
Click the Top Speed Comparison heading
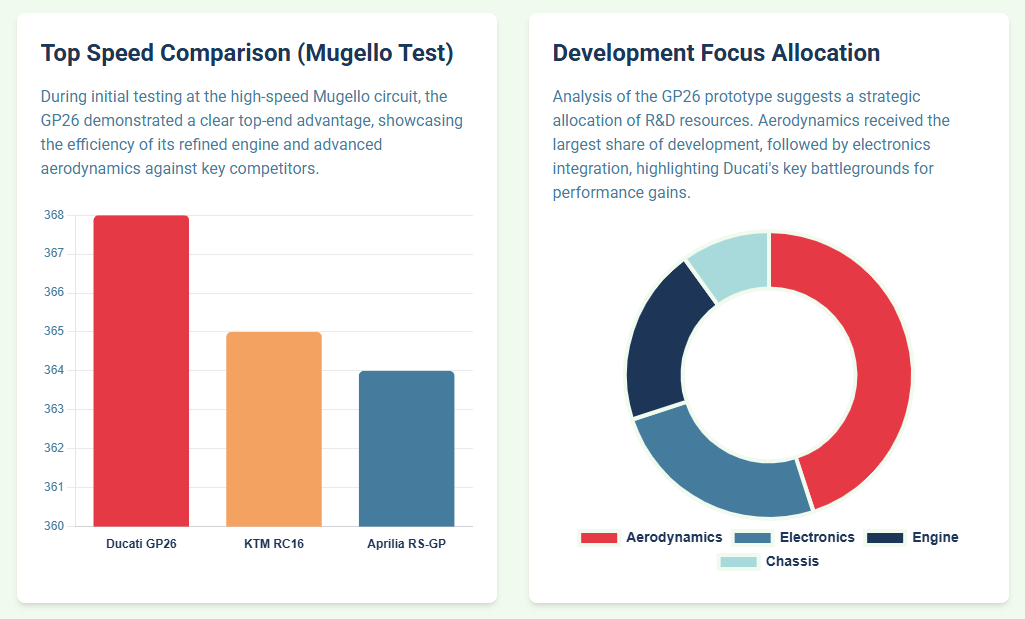[247, 53]
